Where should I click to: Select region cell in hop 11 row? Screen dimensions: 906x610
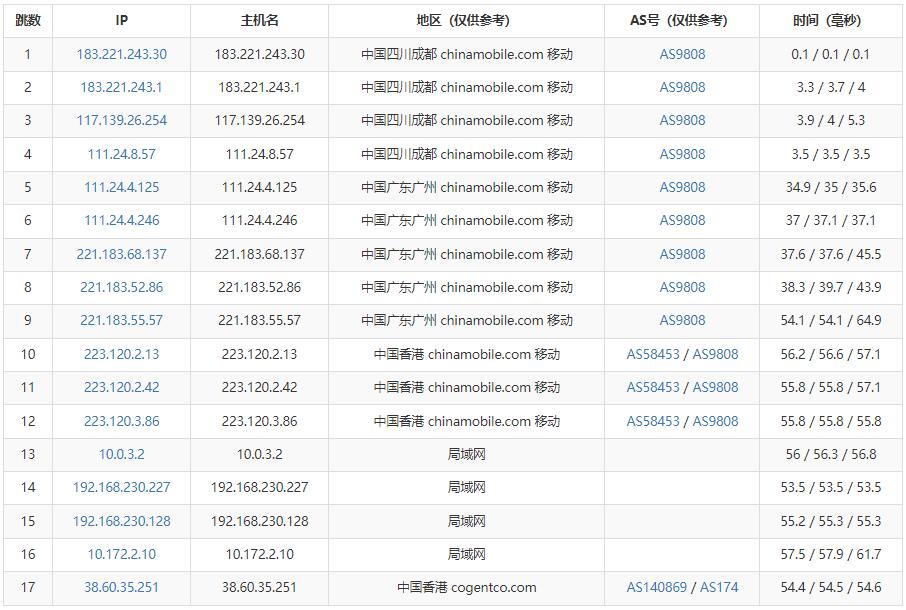click(466, 387)
